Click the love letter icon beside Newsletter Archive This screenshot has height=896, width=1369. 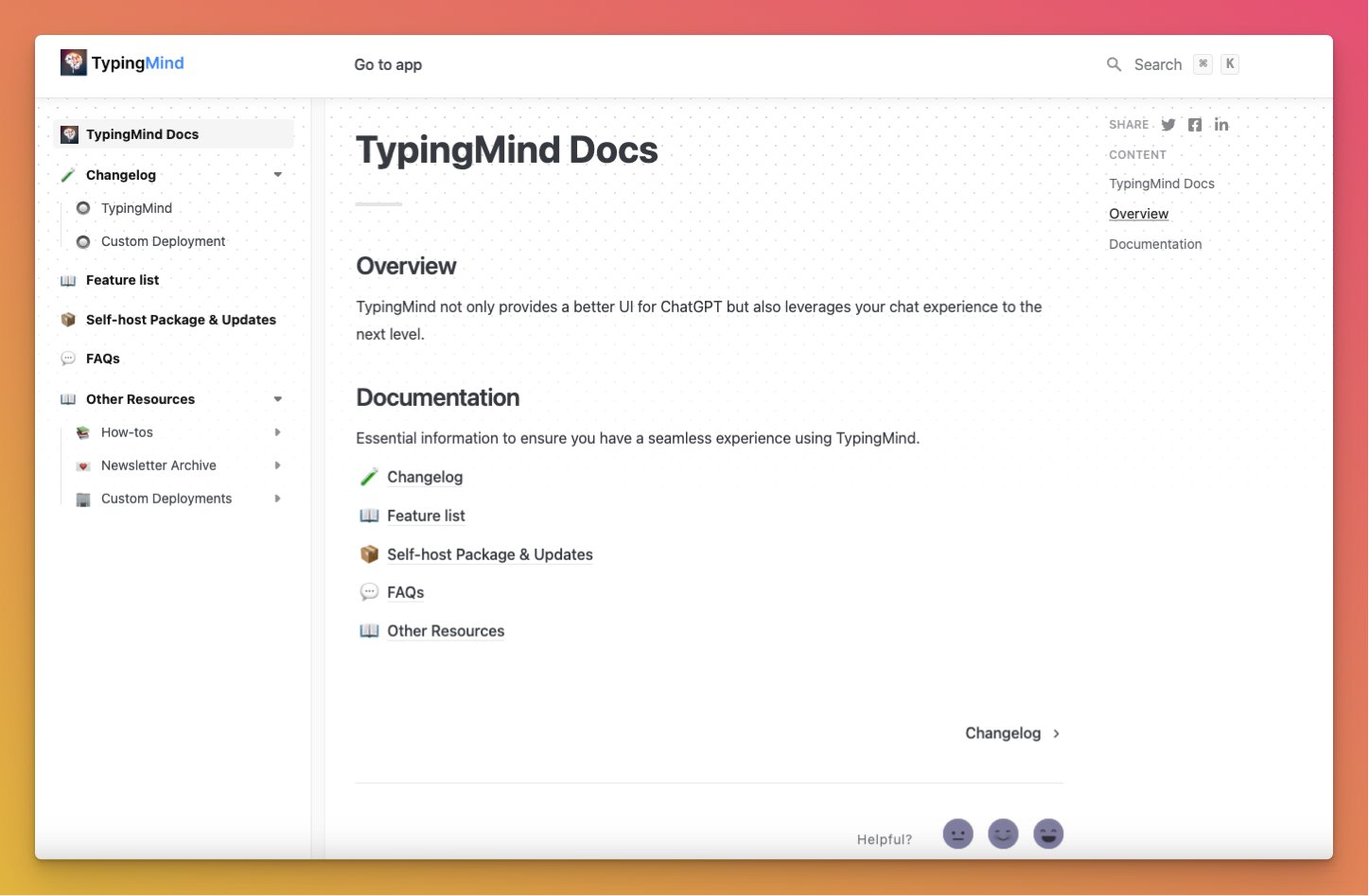tap(83, 466)
